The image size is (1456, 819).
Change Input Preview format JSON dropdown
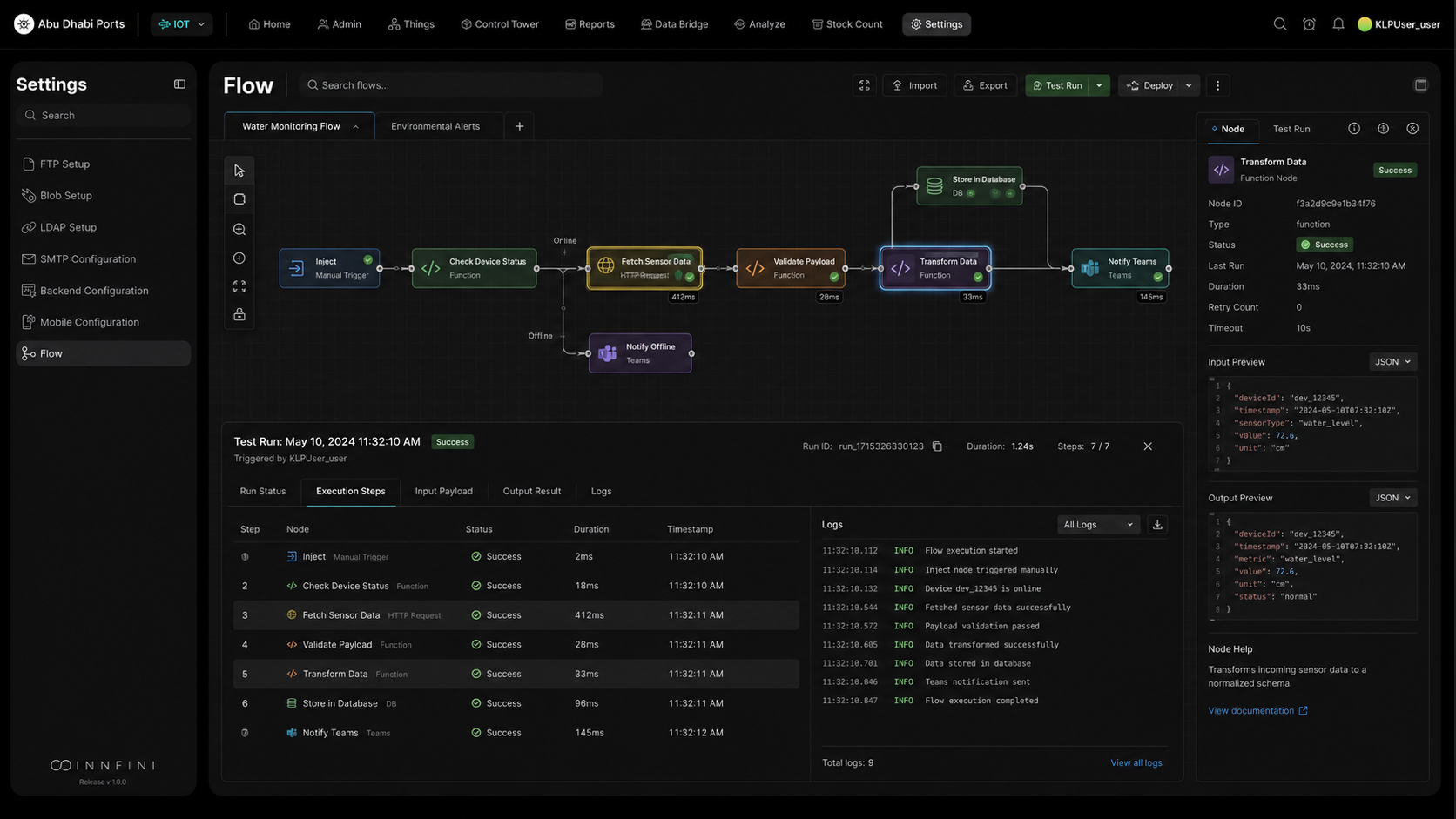point(1392,362)
